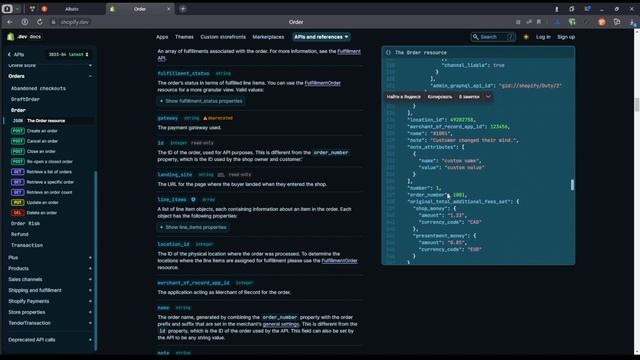Open the red circular extension icon
The width and height of the screenshot is (640, 360).
pyautogui.click(x=602, y=22)
